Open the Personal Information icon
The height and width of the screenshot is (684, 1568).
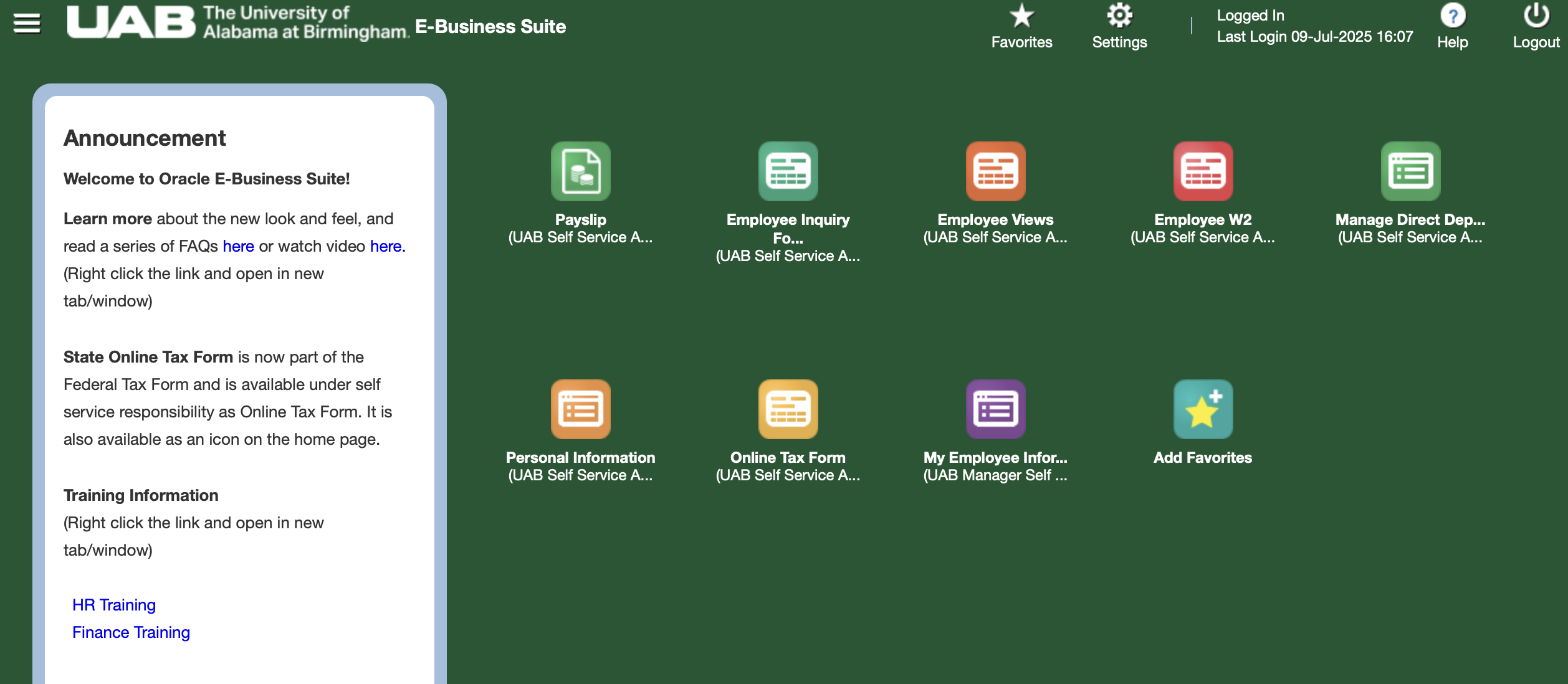[580, 409]
